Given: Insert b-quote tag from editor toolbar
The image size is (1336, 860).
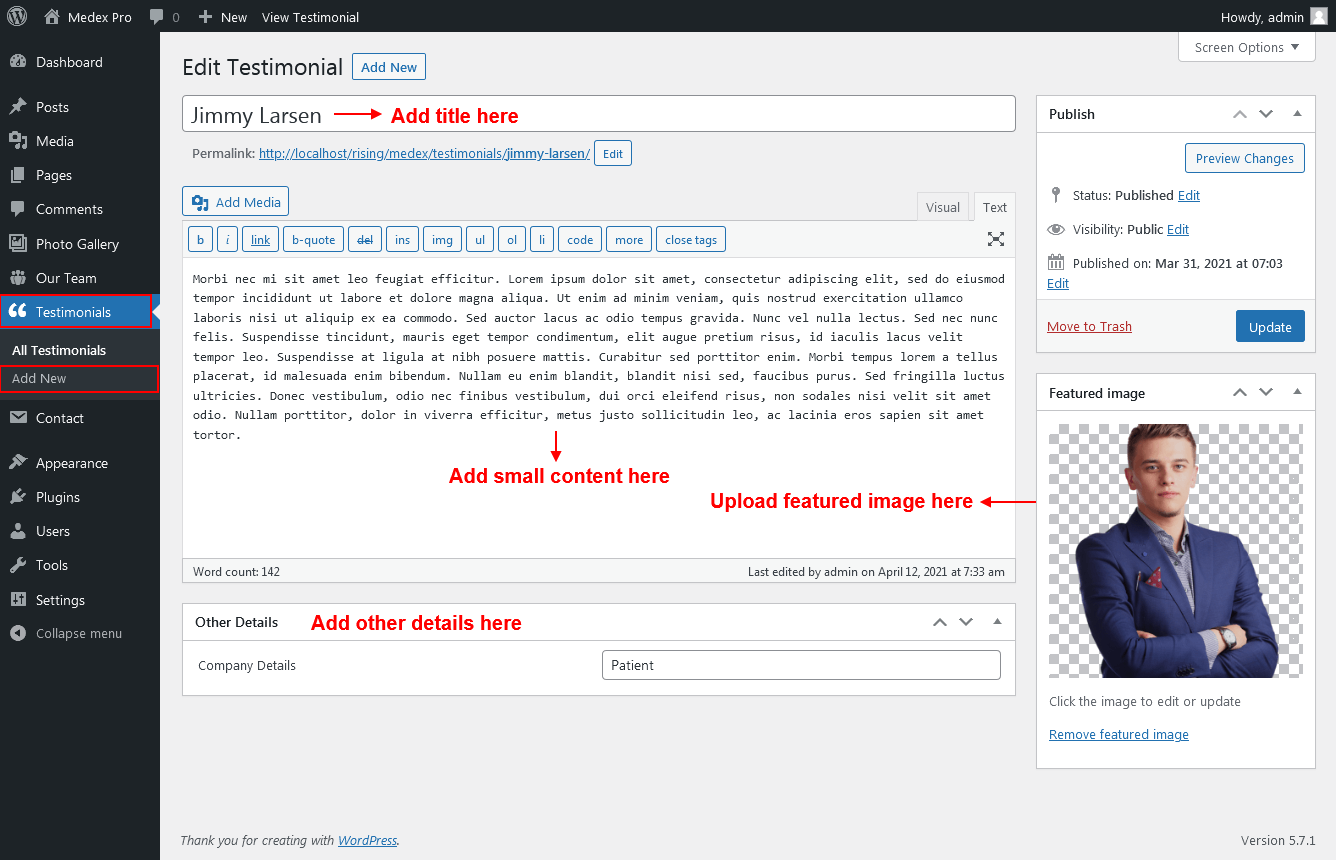Looking at the screenshot, I should pos(313,240).
